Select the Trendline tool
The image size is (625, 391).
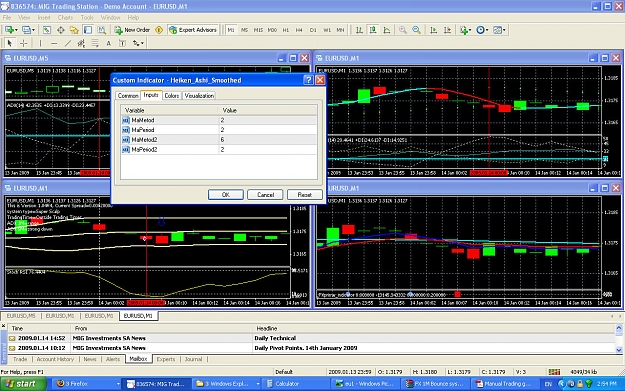tap(68, 43)
